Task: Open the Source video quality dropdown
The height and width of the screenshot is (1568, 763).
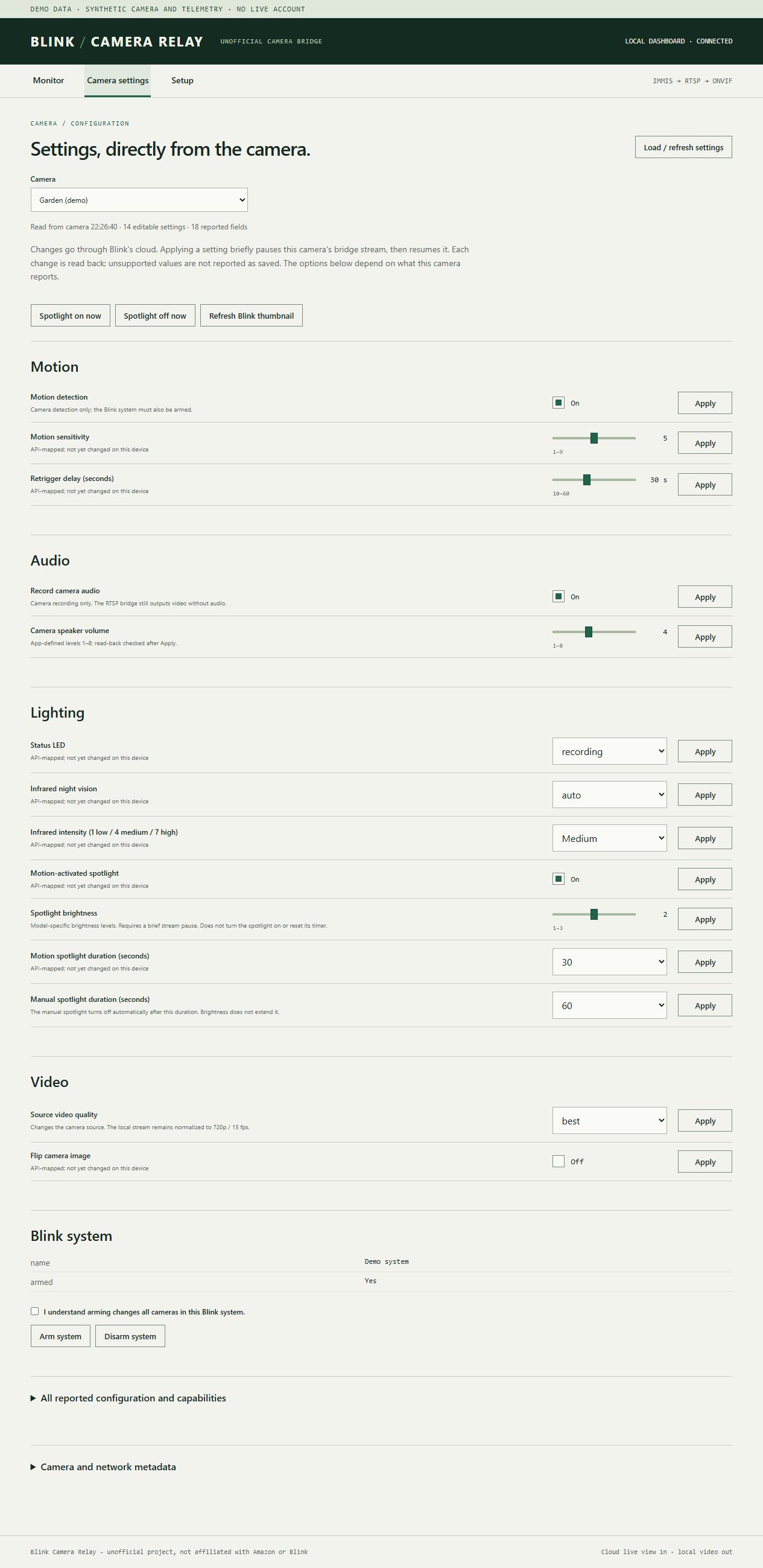Action: coord(609,1121)
